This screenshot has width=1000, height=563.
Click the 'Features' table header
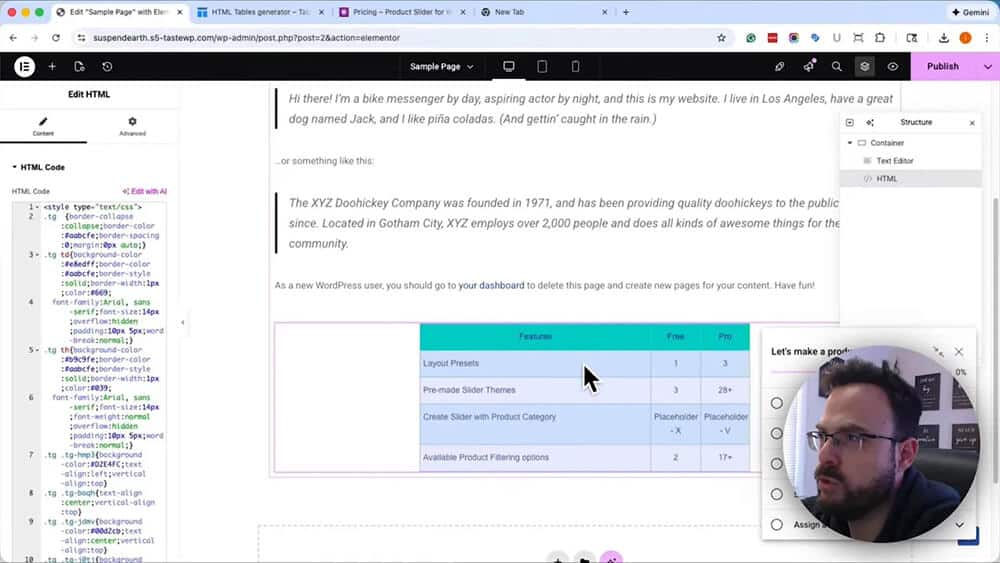point(535,337)
